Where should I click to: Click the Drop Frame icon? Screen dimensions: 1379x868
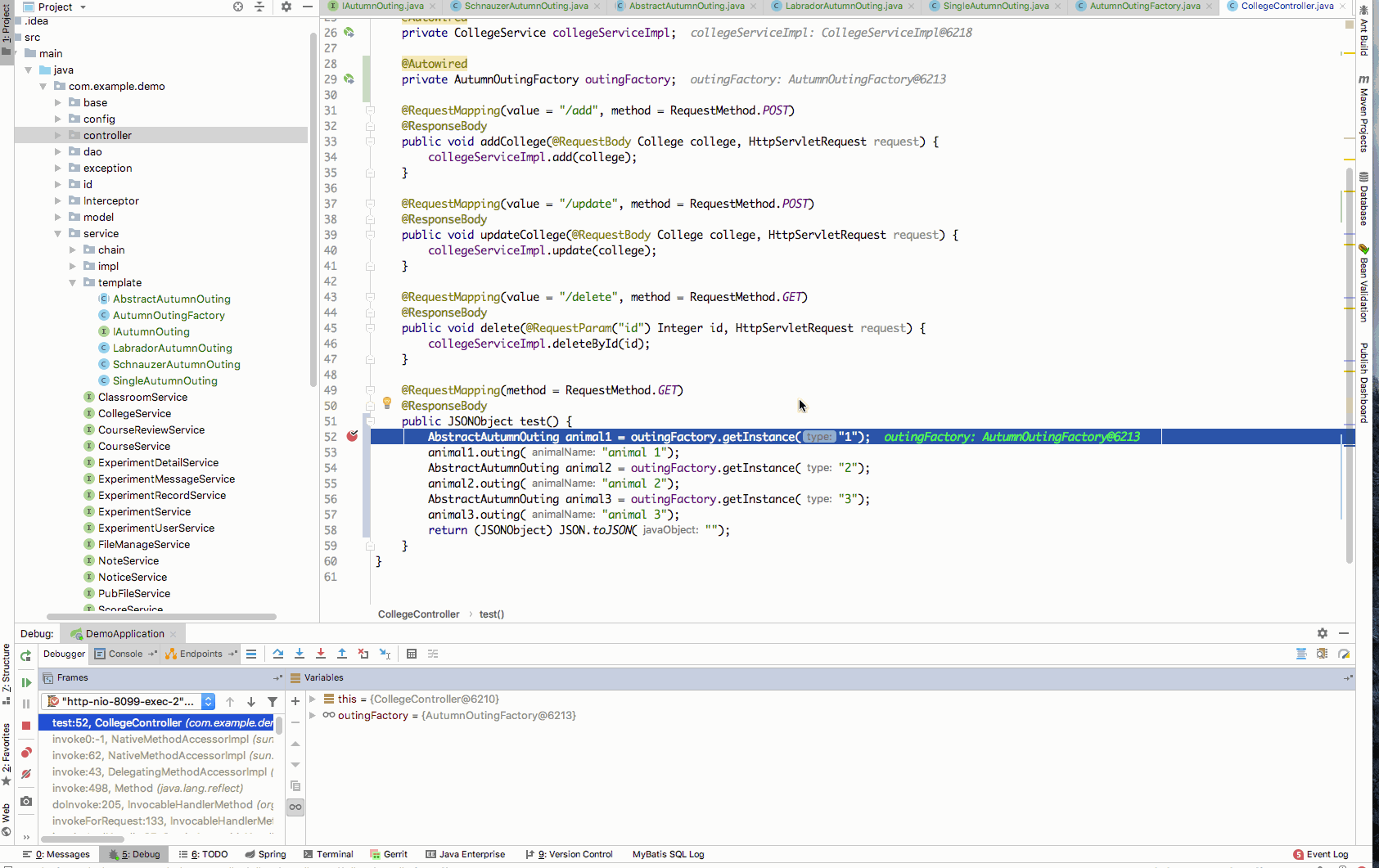[363, 654]
